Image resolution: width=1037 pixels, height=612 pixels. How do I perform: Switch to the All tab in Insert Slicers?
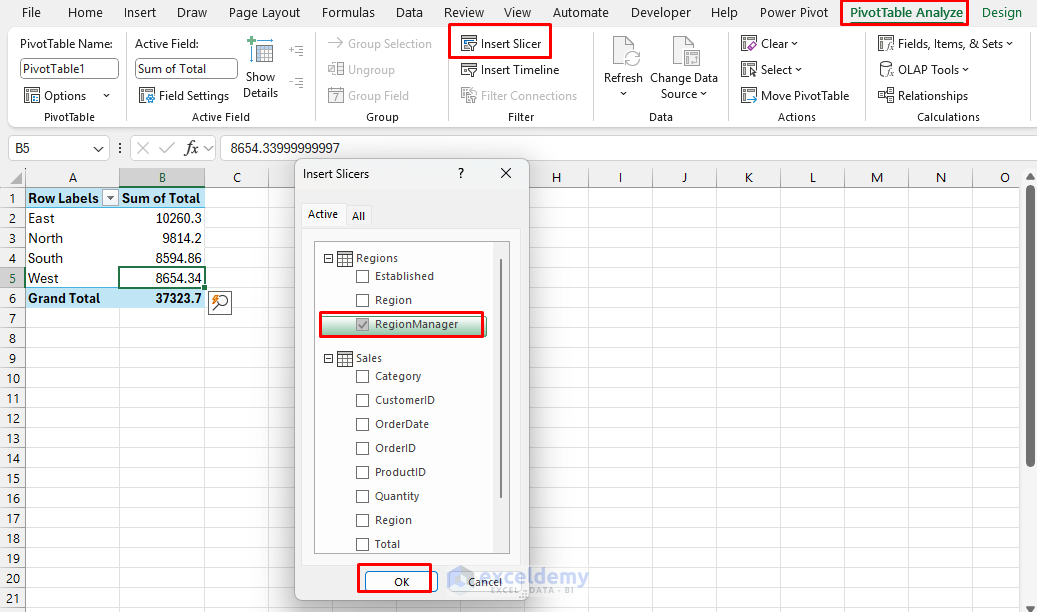coord(358,216)
